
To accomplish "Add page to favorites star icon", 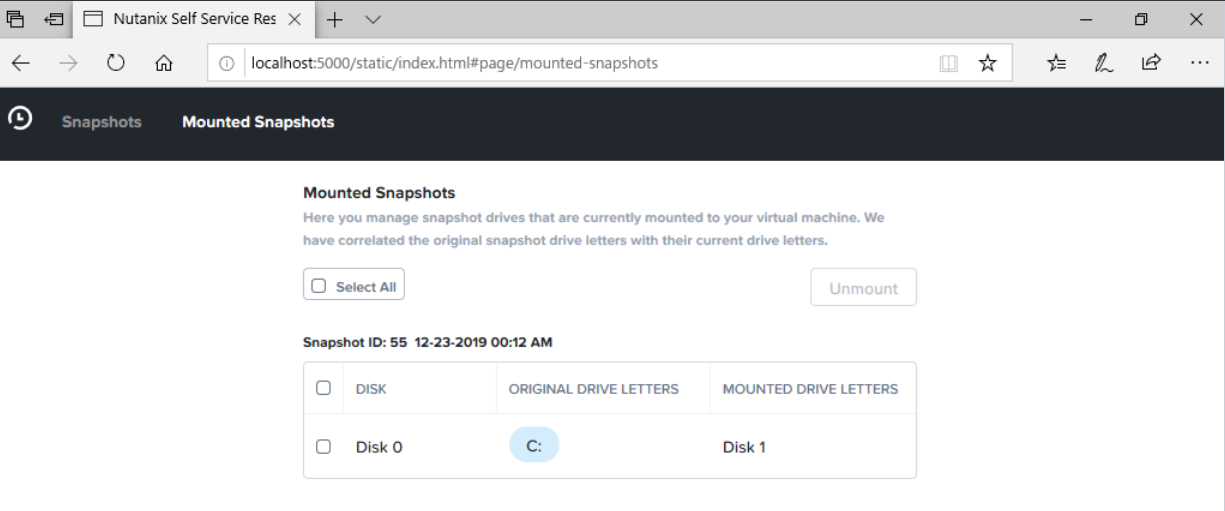I will click(x=987, y=63).
